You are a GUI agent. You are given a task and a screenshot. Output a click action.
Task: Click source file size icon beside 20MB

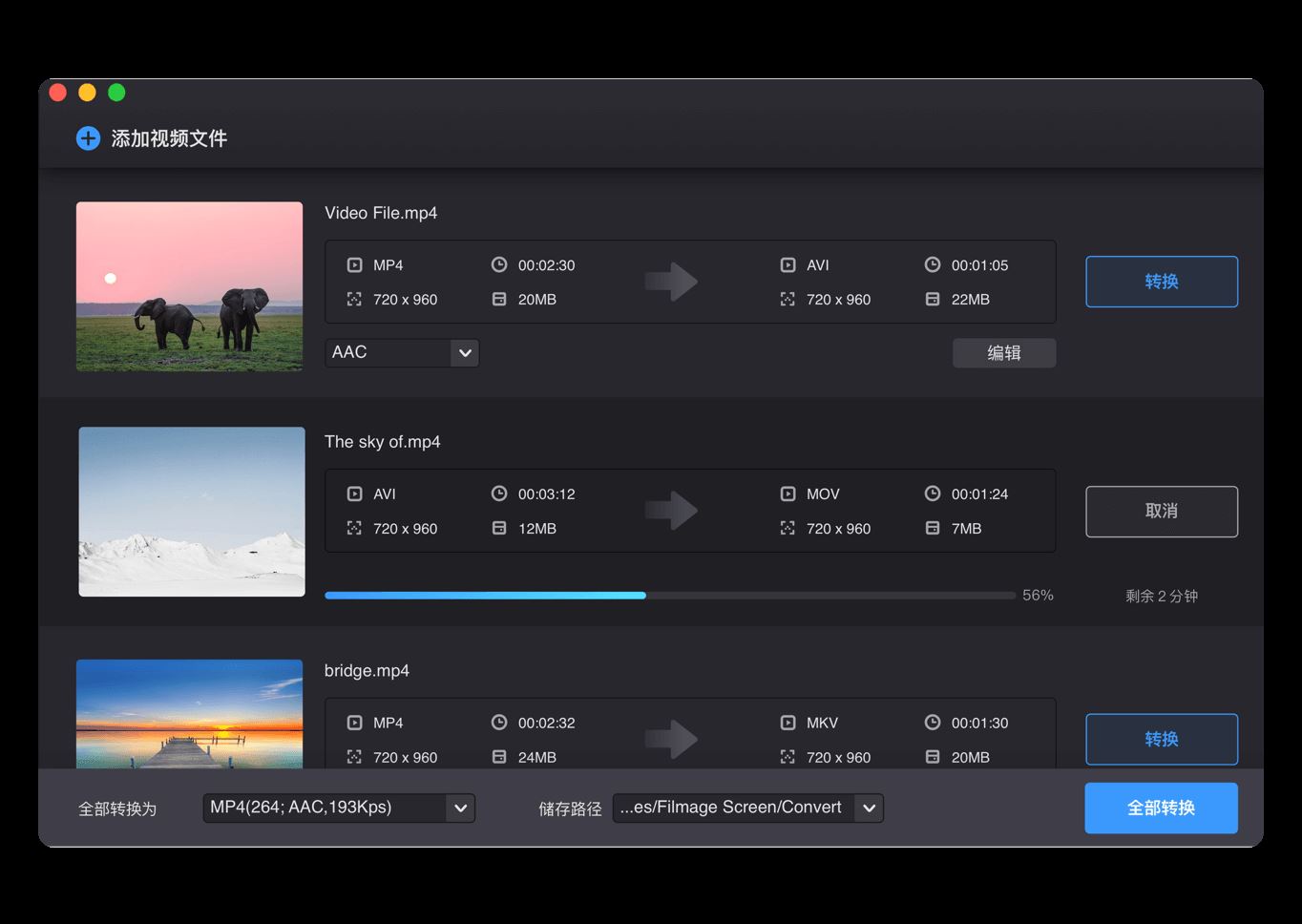[x=499, y=300]
